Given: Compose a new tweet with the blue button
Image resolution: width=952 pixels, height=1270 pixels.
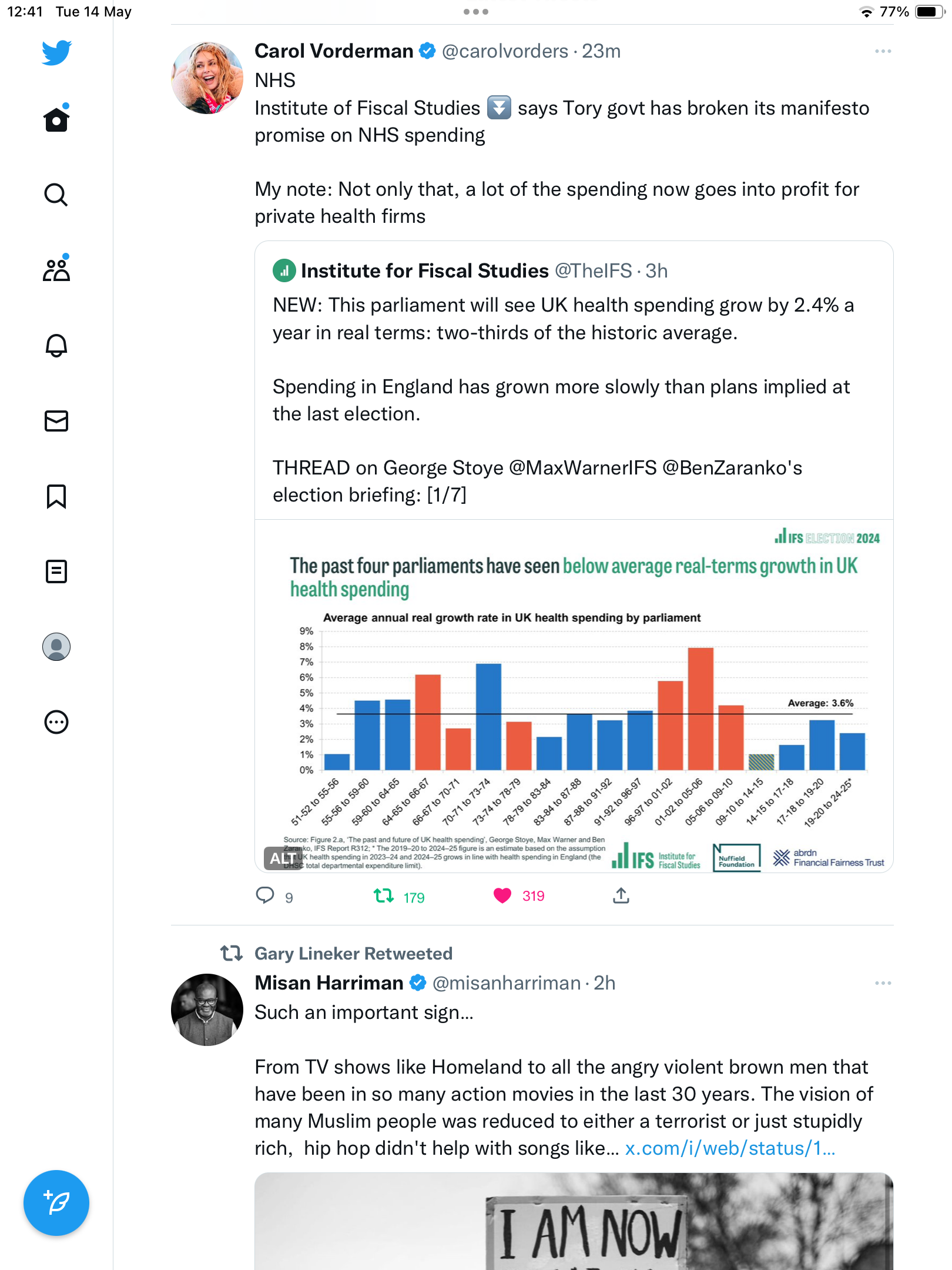Looking at the screenshot, I should 56,1203.
